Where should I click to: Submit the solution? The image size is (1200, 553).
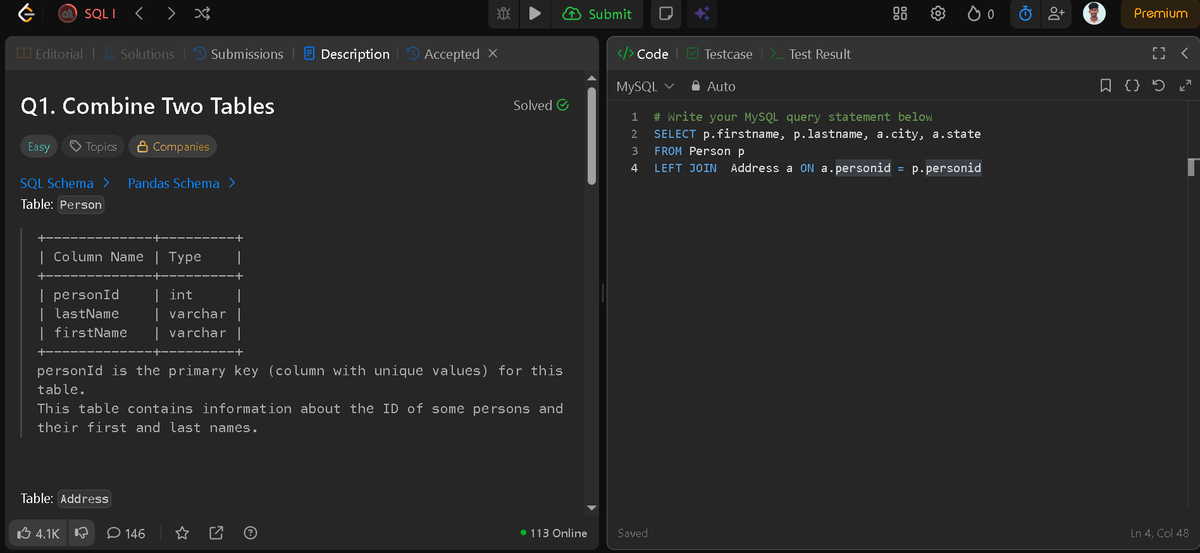[x=598, y=14]
